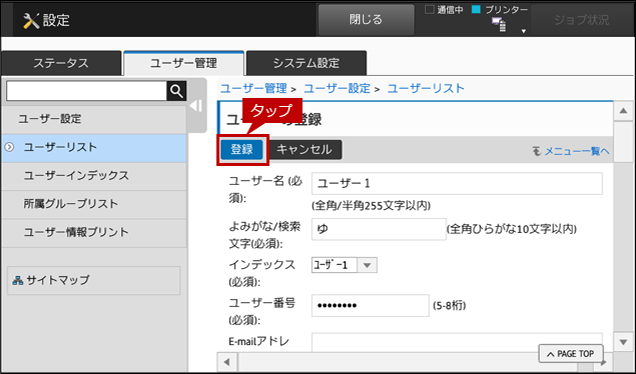Click the ジョブ状況 button
Viewport: 636px width, 374px height.
tap(581, 19)
